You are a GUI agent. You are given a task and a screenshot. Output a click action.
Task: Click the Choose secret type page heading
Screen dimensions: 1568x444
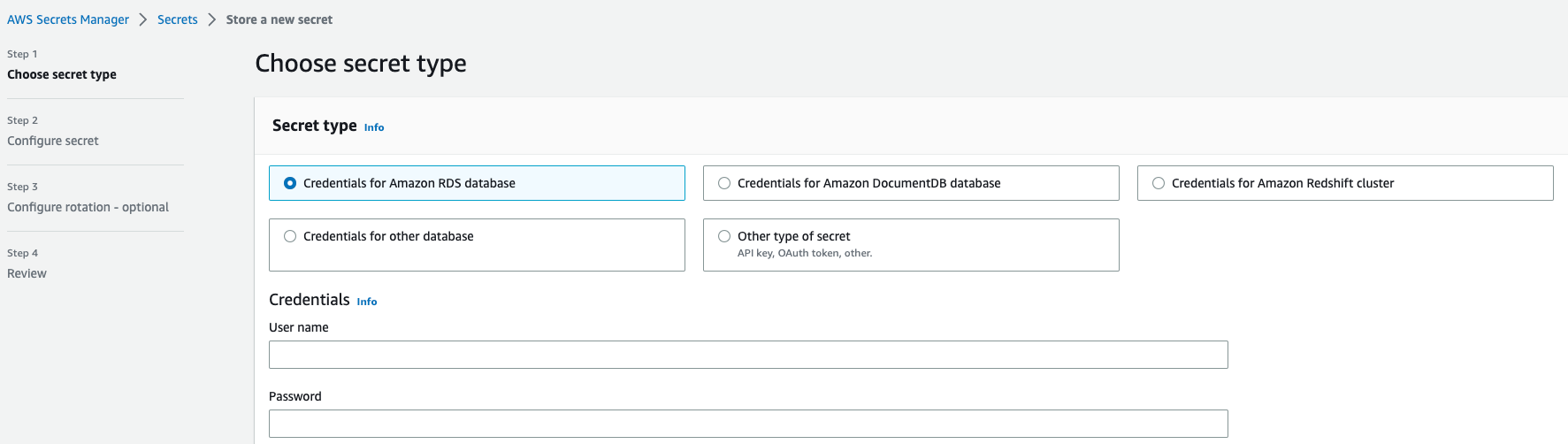pyautogui.click(x=361, y=64)
